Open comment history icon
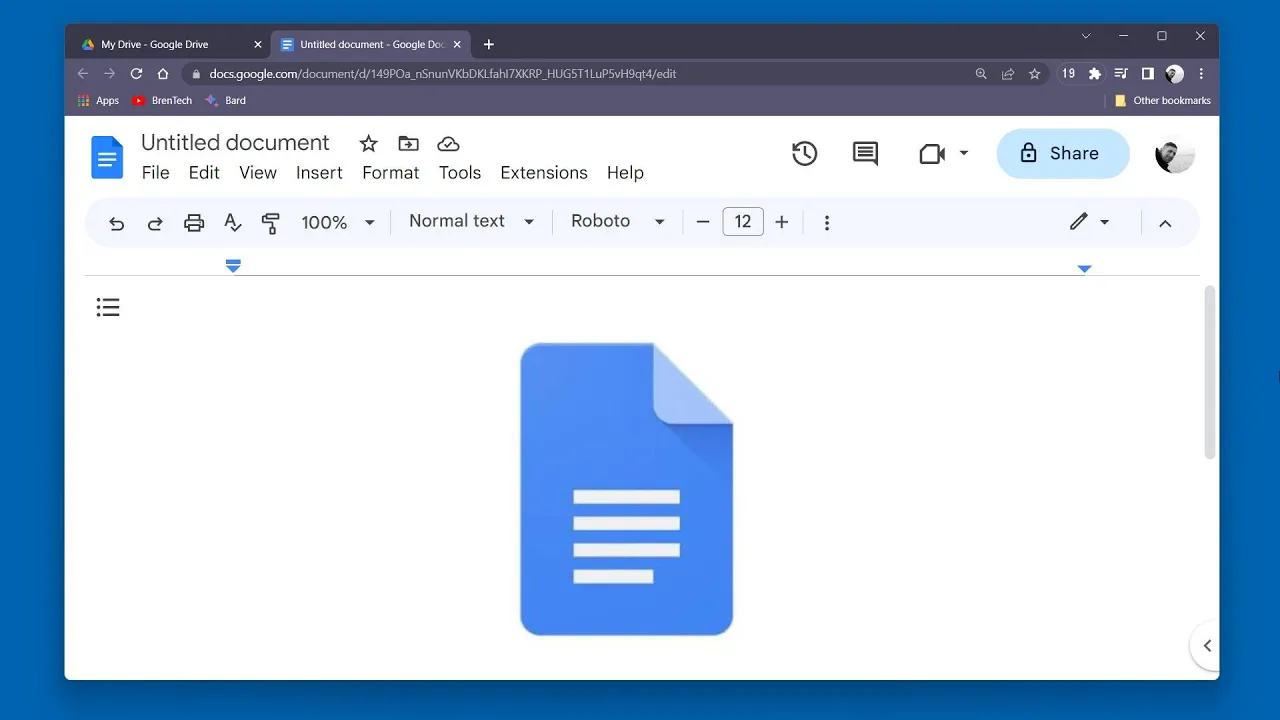Image resolution: width=1280 pixels, height=720 pixels. click(x=865, y=153)
